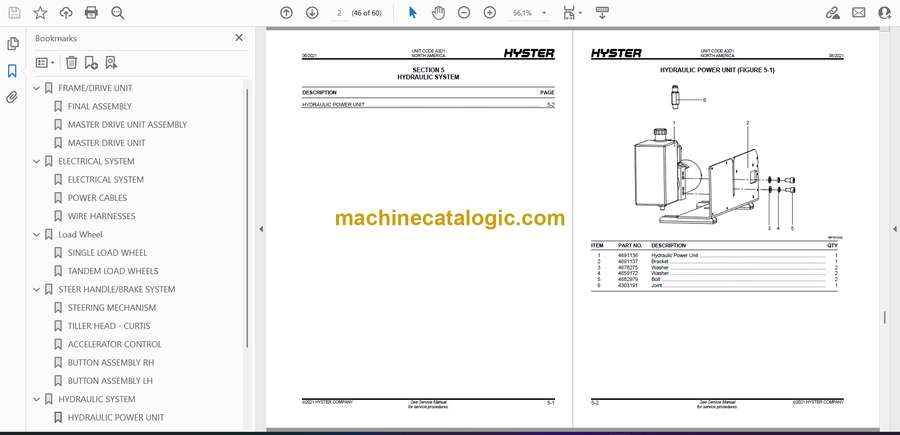Select ELECTRICAL SYSTEM parent bookmark
The height and width of the screenshot is (435, 900).
click(96, 161)
